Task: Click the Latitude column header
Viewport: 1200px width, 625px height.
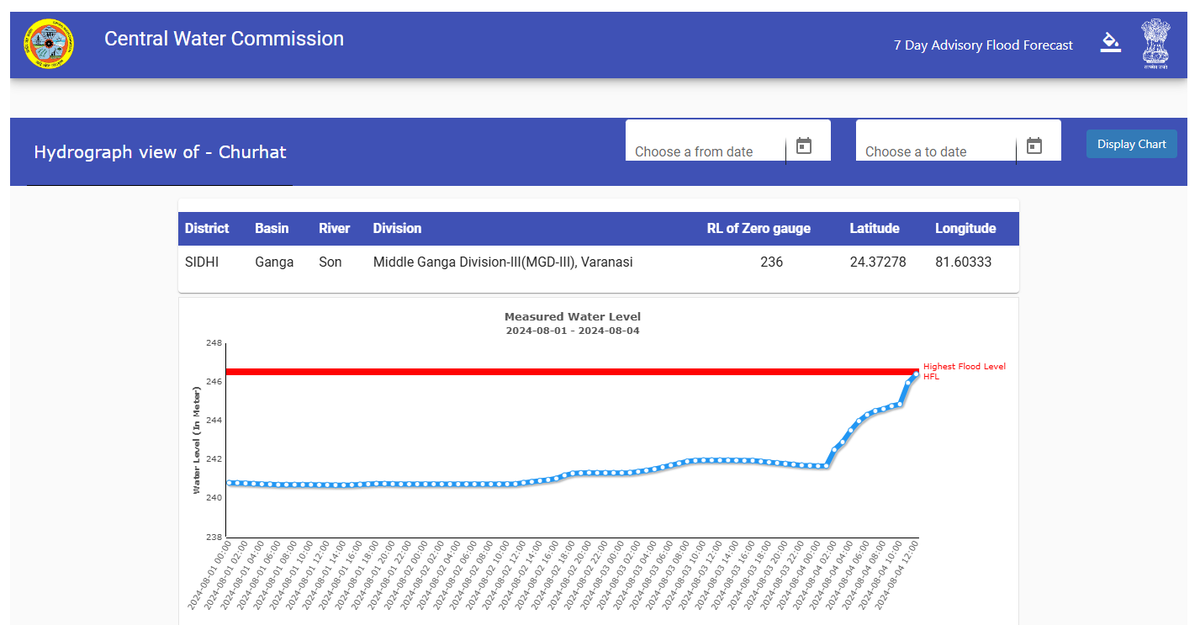Action: tap(875, 228)
